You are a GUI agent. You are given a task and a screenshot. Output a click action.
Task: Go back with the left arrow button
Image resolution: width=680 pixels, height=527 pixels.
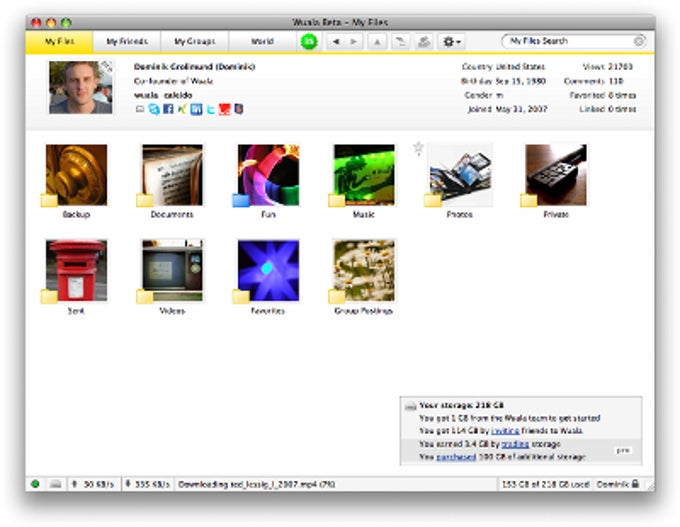(336, 42)
